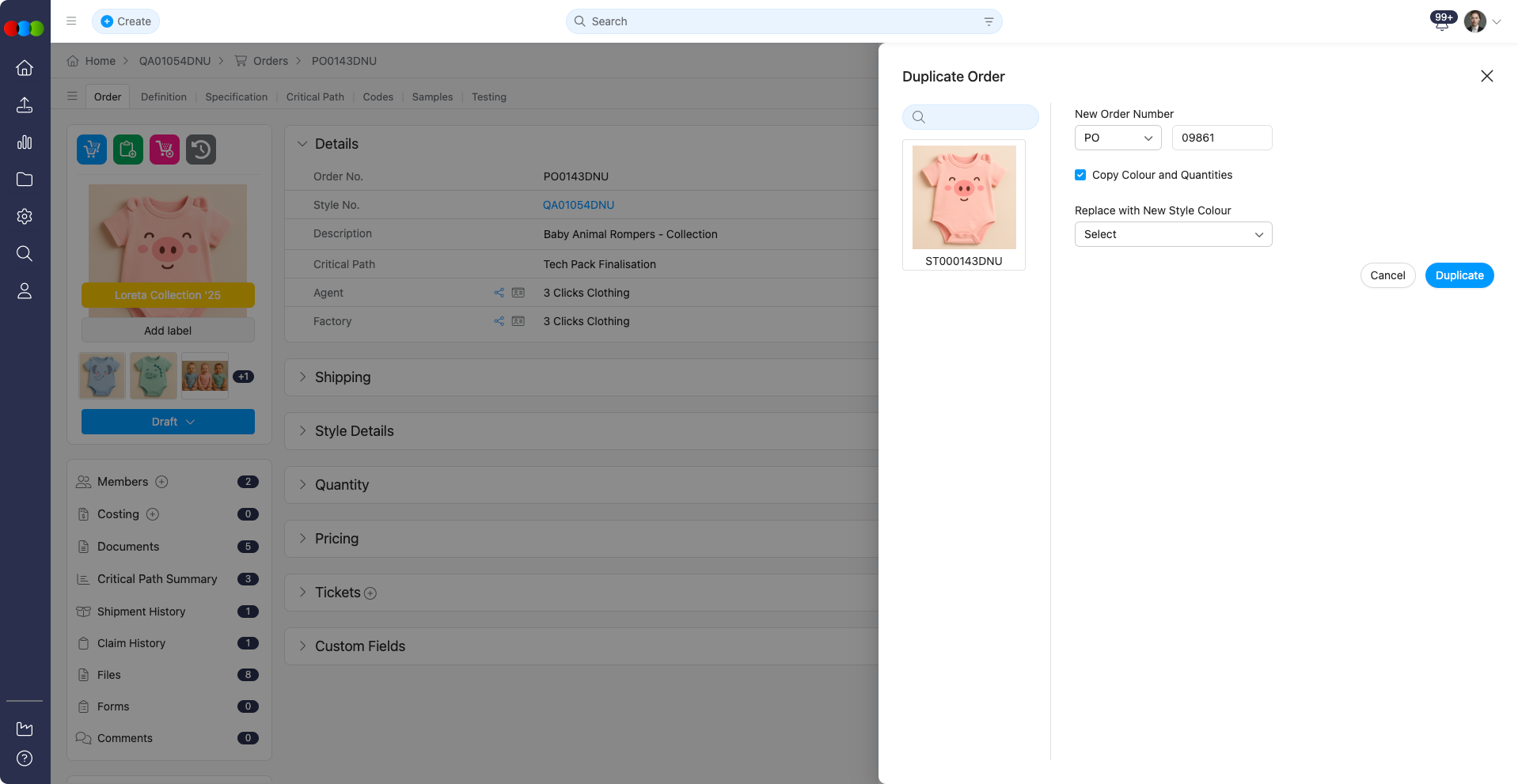
Task: Open the analytics bar chart sidebar icon
Action: point(25,142)
